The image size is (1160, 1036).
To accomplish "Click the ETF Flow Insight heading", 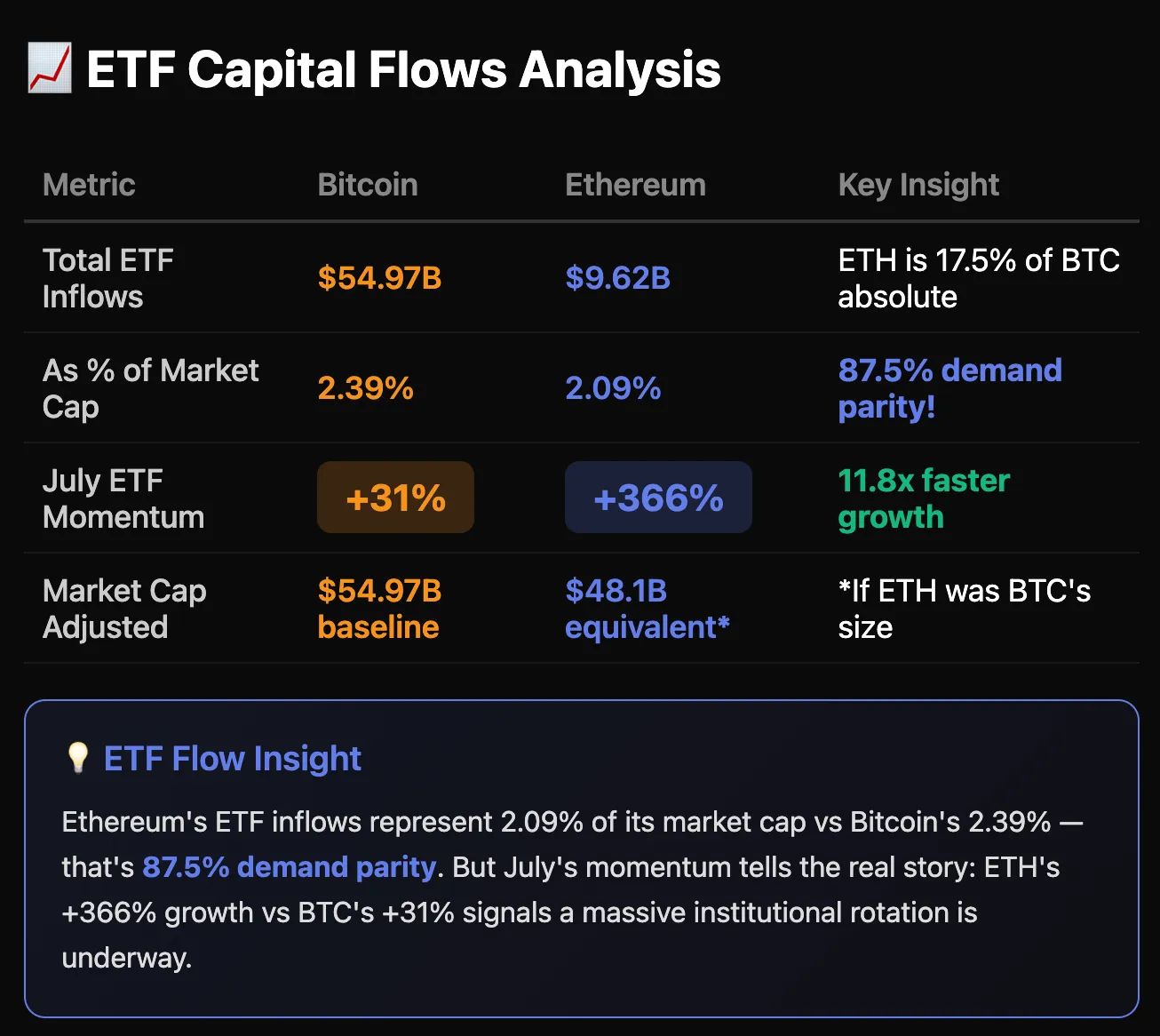I will (233, 759).
